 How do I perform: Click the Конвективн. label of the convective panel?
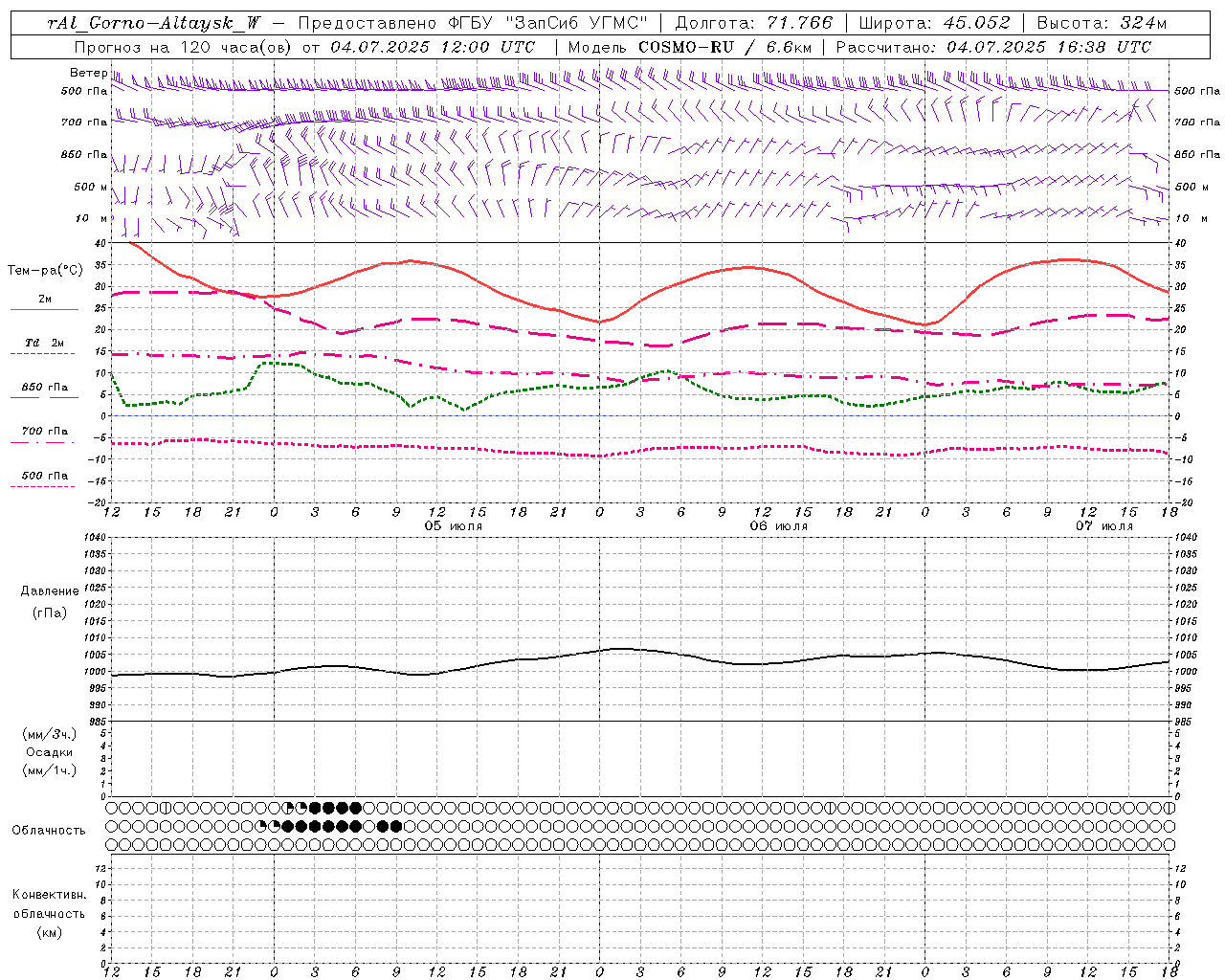[49, 895]
